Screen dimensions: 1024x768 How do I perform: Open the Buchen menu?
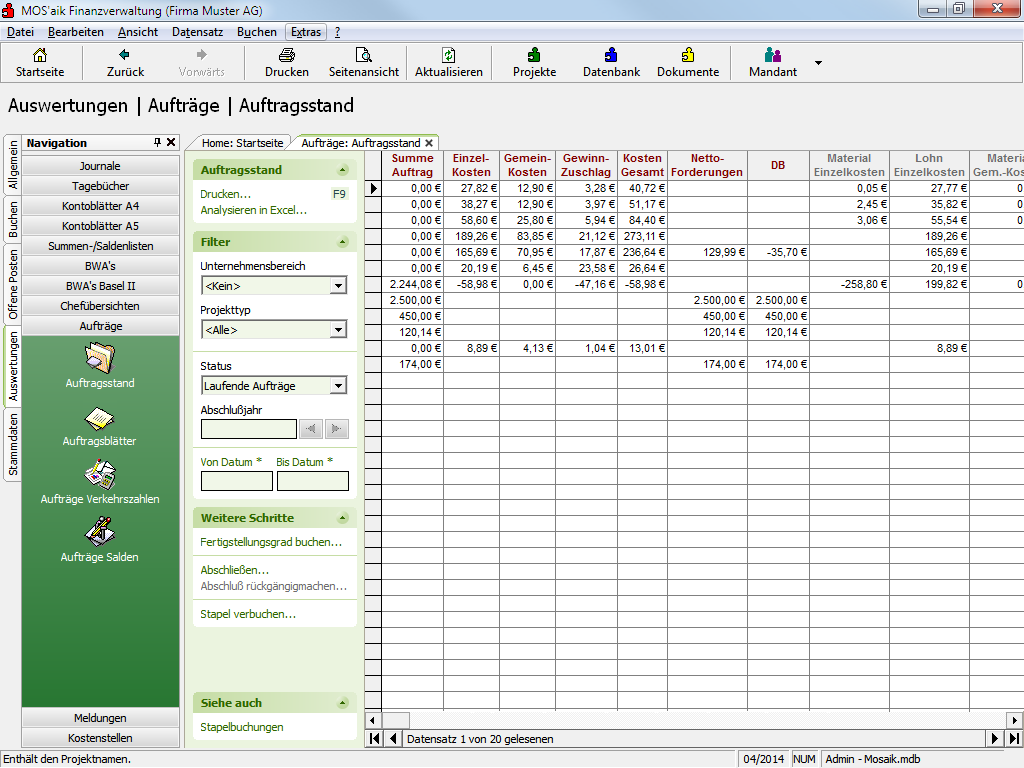pyautogui.click(x=257, y=32)
